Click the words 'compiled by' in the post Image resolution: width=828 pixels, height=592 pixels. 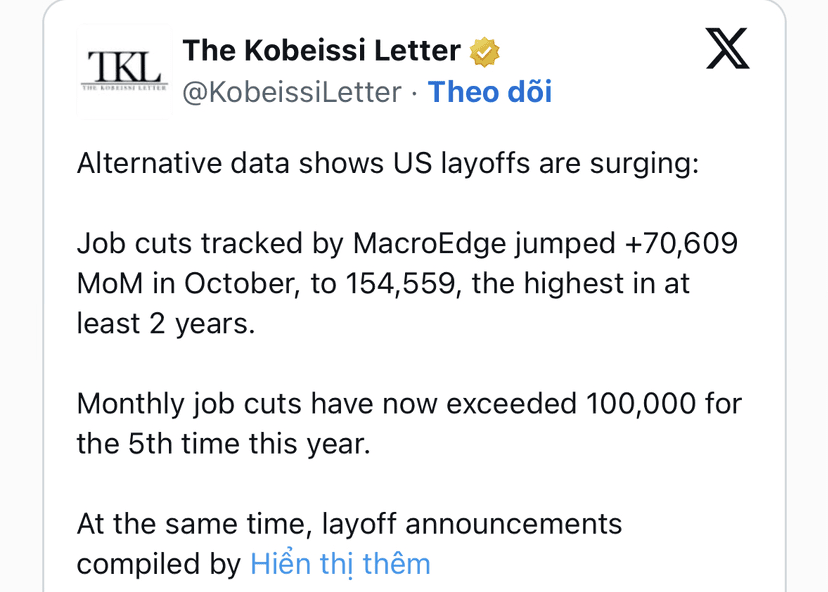(x=159, y=565)
